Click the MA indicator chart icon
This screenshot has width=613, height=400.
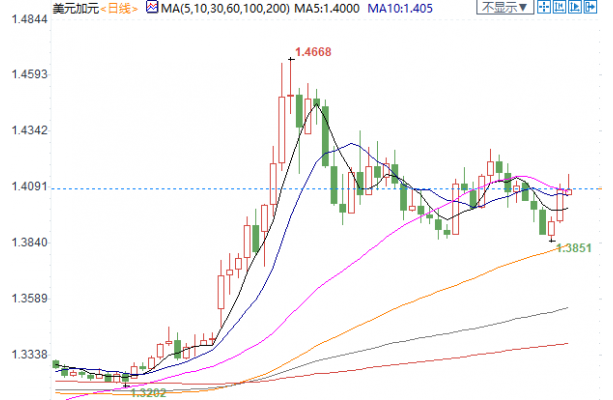(152, 7)
